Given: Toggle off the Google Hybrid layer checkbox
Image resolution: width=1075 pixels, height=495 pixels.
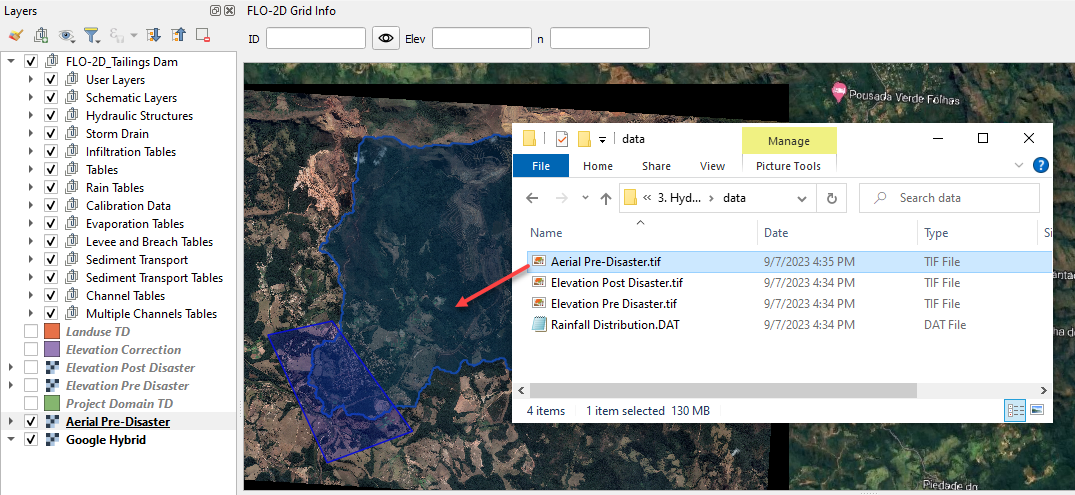Looking at the screenshot, I should [31, 440].
